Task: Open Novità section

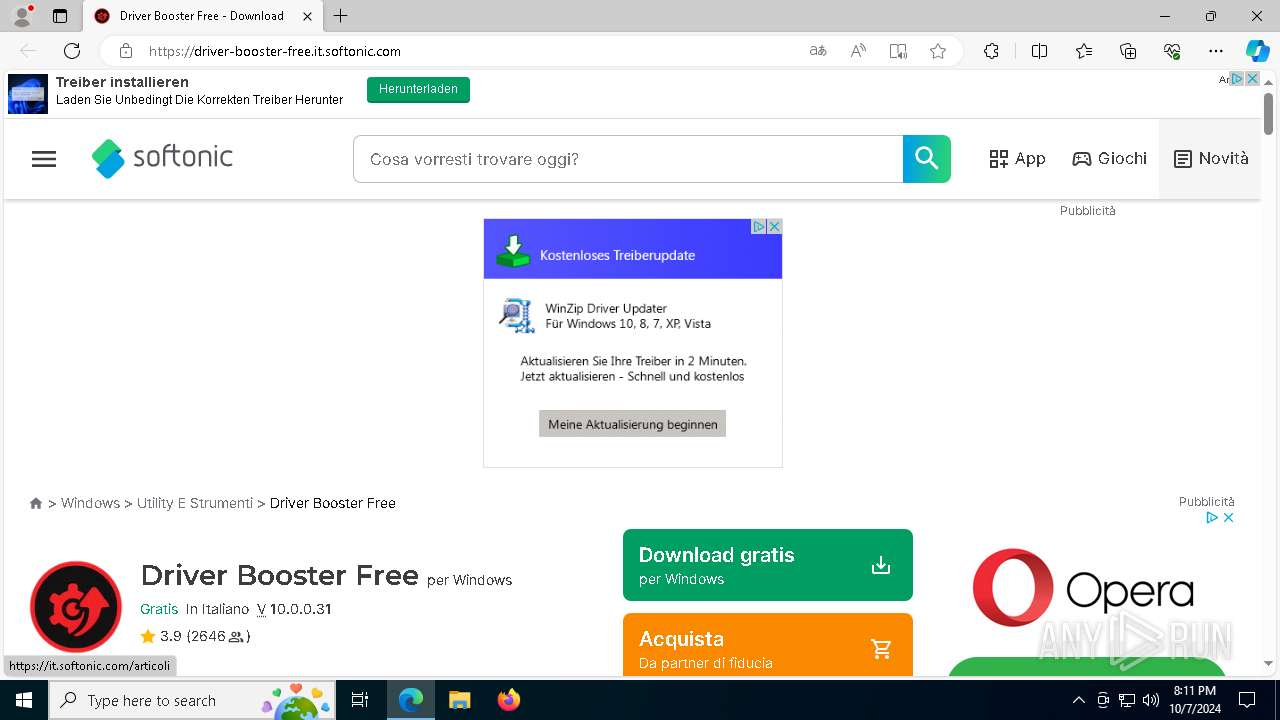Action: tap(1211, 158)
